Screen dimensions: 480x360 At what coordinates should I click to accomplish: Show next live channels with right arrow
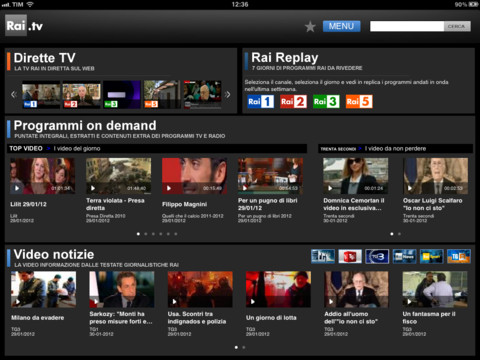coord(228,94)
